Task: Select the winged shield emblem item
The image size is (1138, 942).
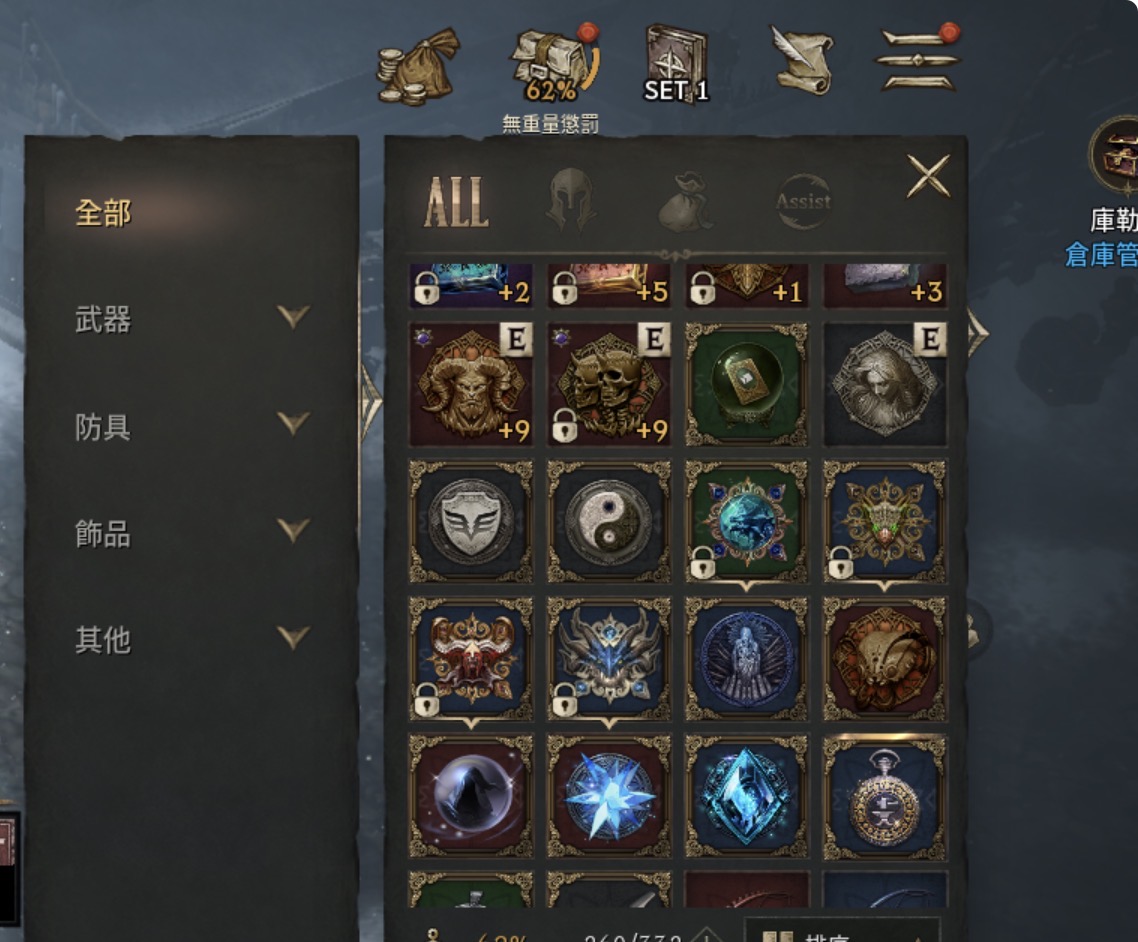Action: click(471, 521)
